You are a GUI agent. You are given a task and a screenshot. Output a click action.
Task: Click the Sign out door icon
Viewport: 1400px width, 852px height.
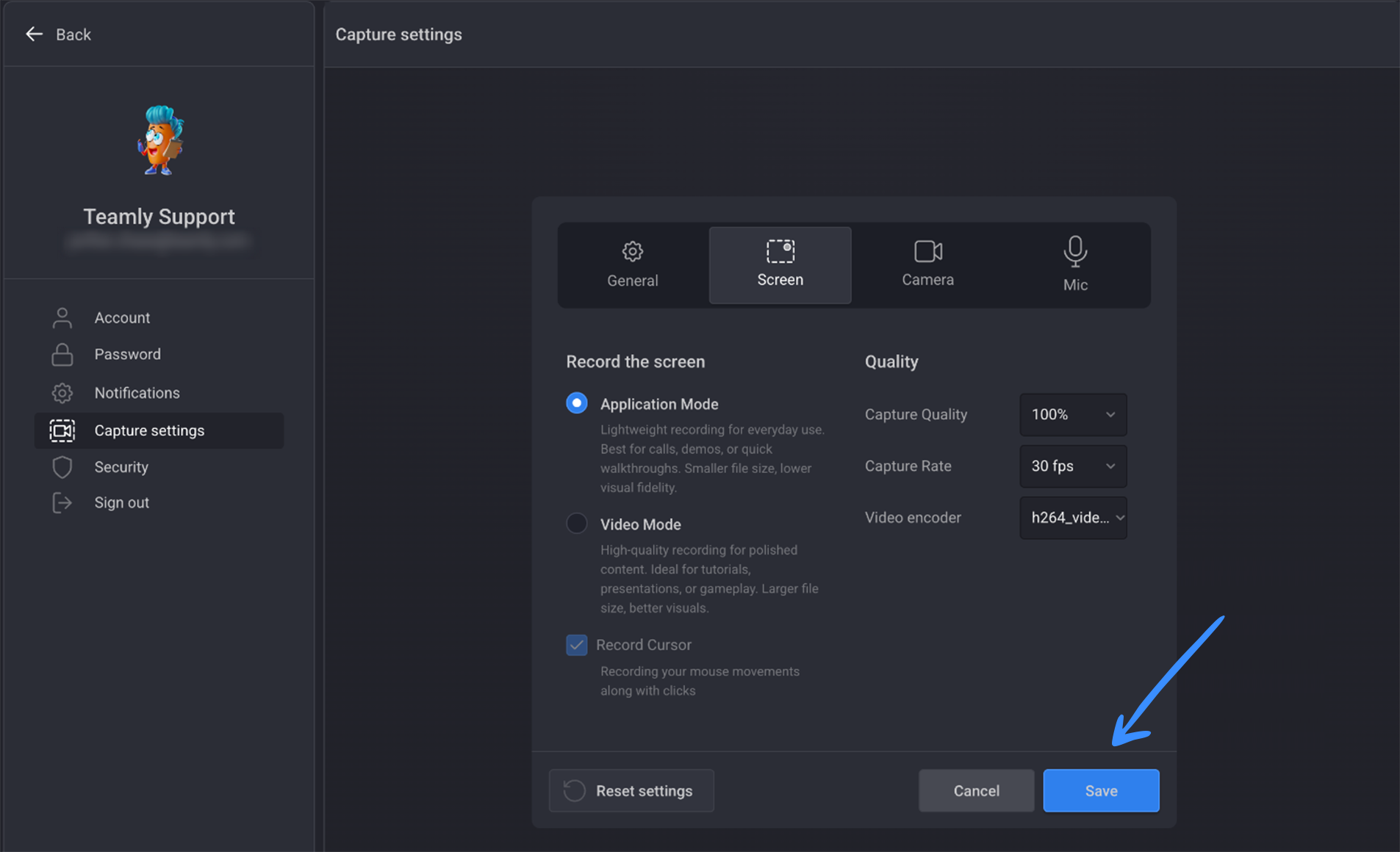(62, 502)
